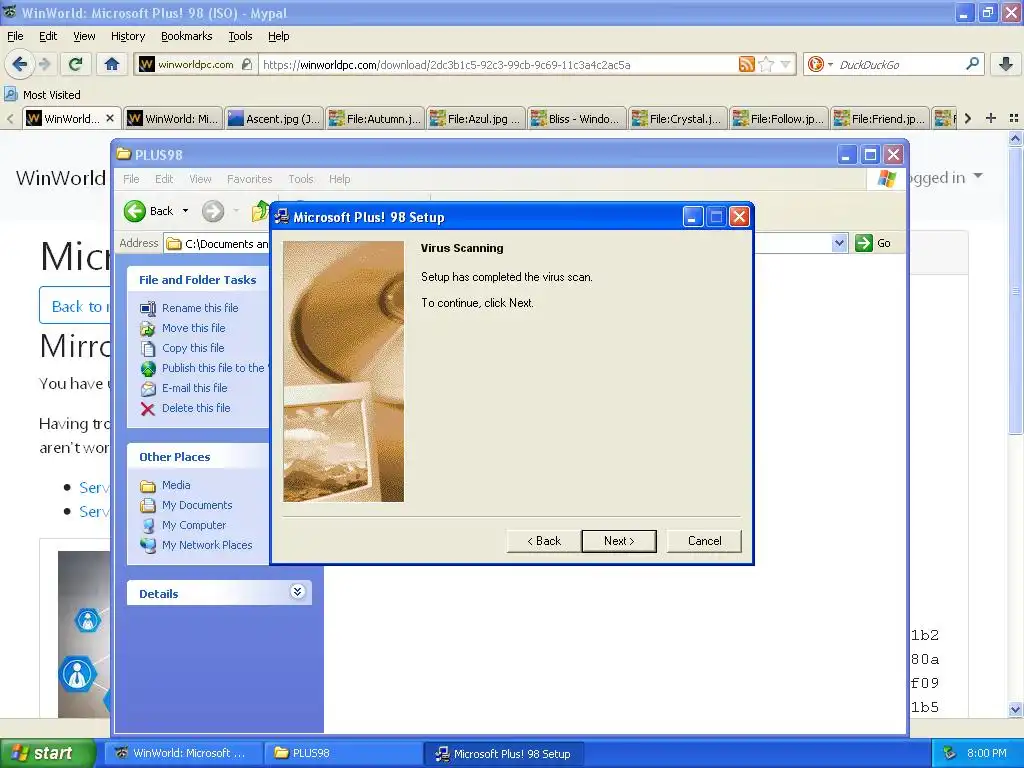Open browser Tools menu
Image resolution: width=1024 pixels, height=768 pixels.
pyautogui.click(x=240, y=36)
